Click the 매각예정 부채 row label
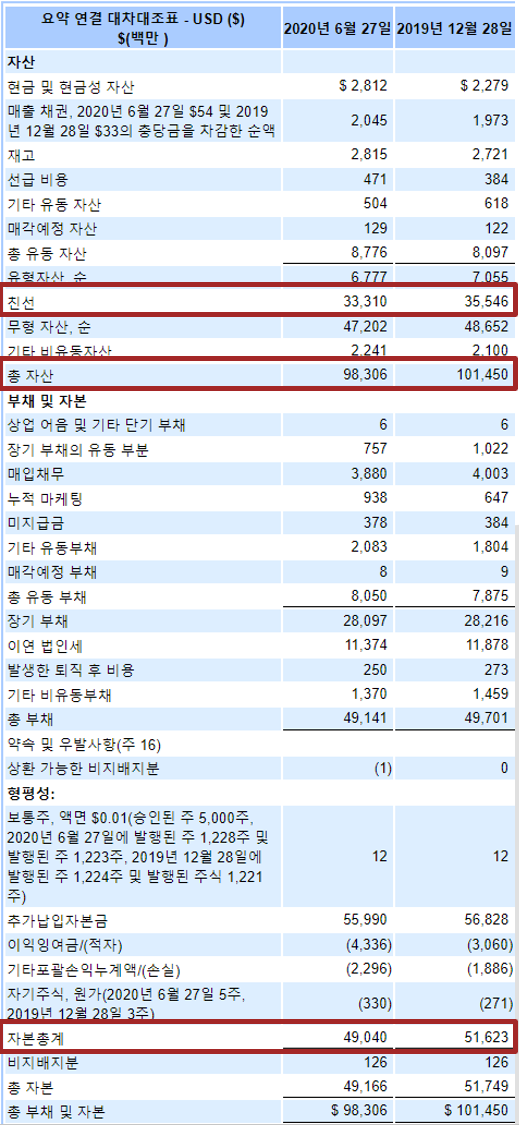 50,573
